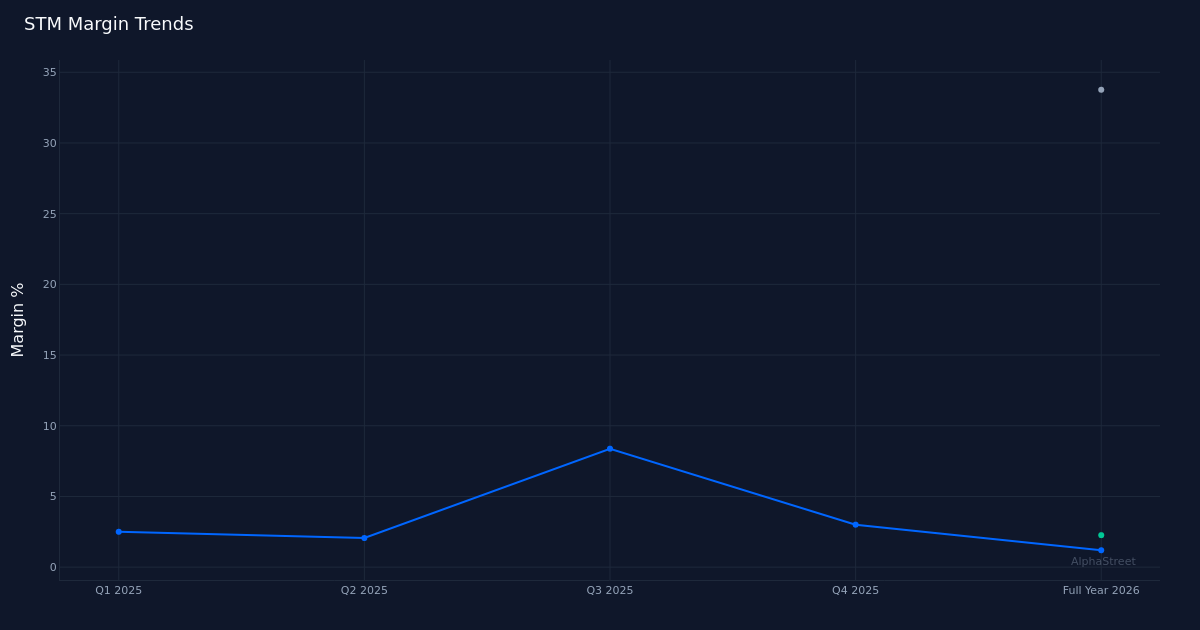Viewport: 1200px width, 630px height.
Task: Select the Q2 2025 axis label
Action: point(363,590)
